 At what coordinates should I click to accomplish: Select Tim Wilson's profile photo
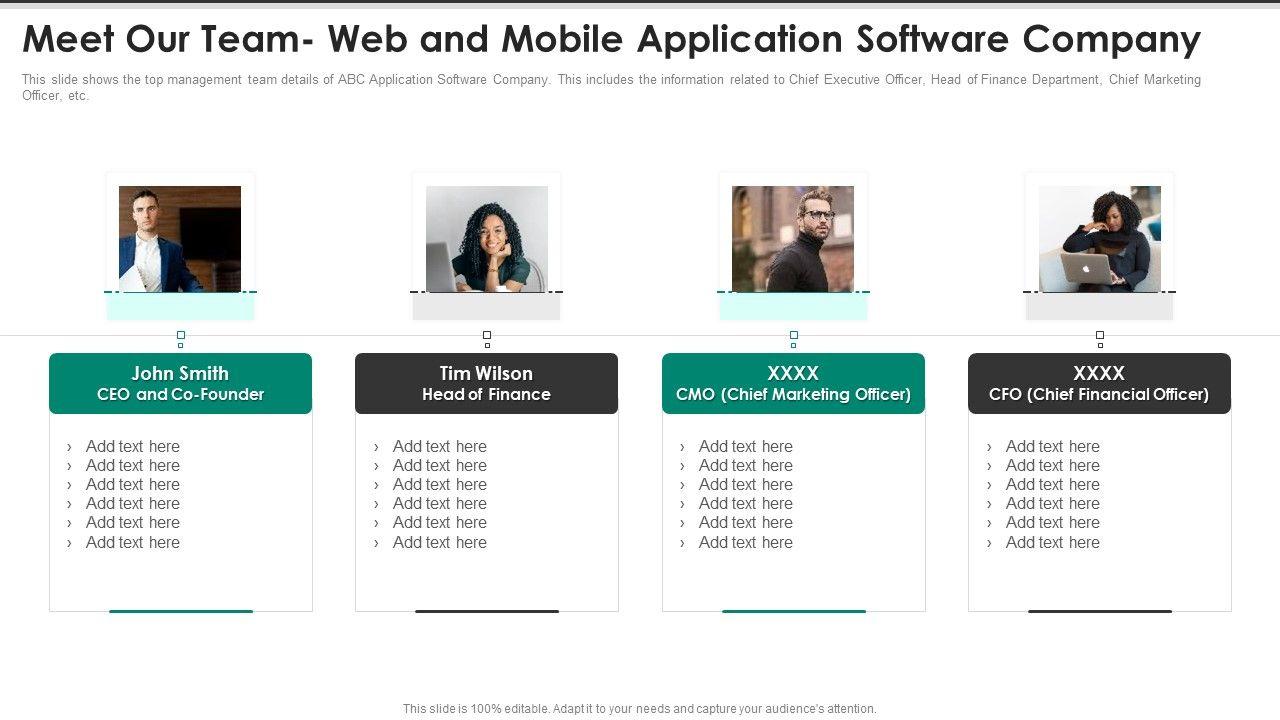point(486,238)
